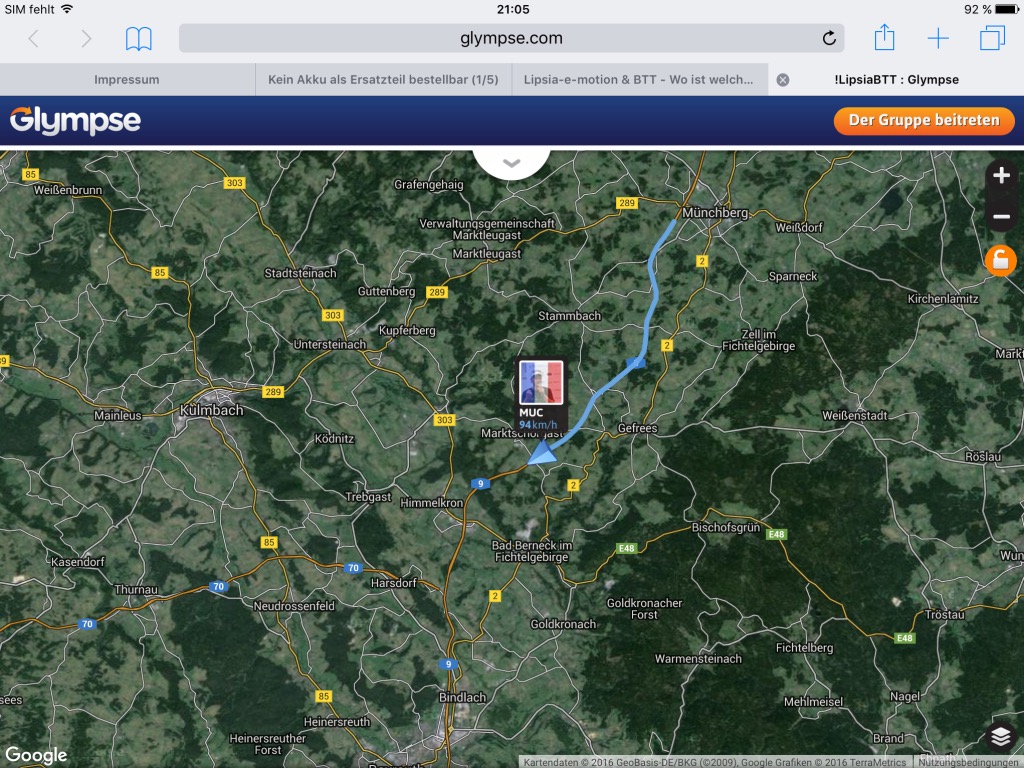Switch to the Impressum tab
Screen dimensions: 1024x768
(x=127, y=80)
